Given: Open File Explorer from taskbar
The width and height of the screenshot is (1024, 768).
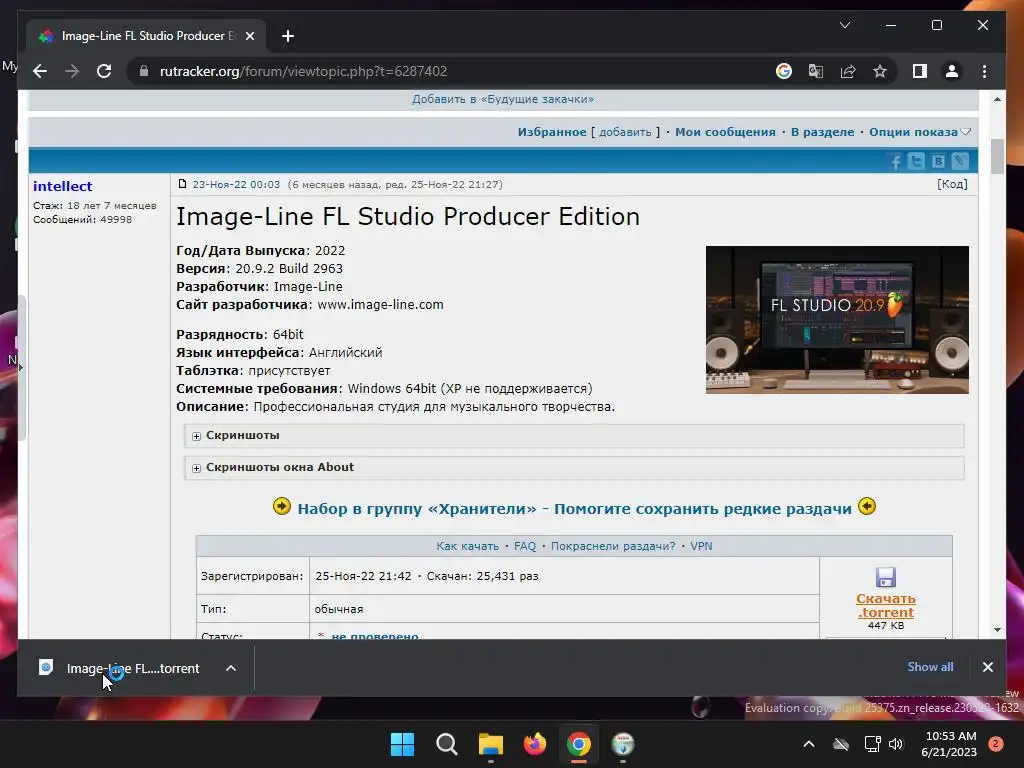Looking at the screenshot, I should [x=490, y=744].
